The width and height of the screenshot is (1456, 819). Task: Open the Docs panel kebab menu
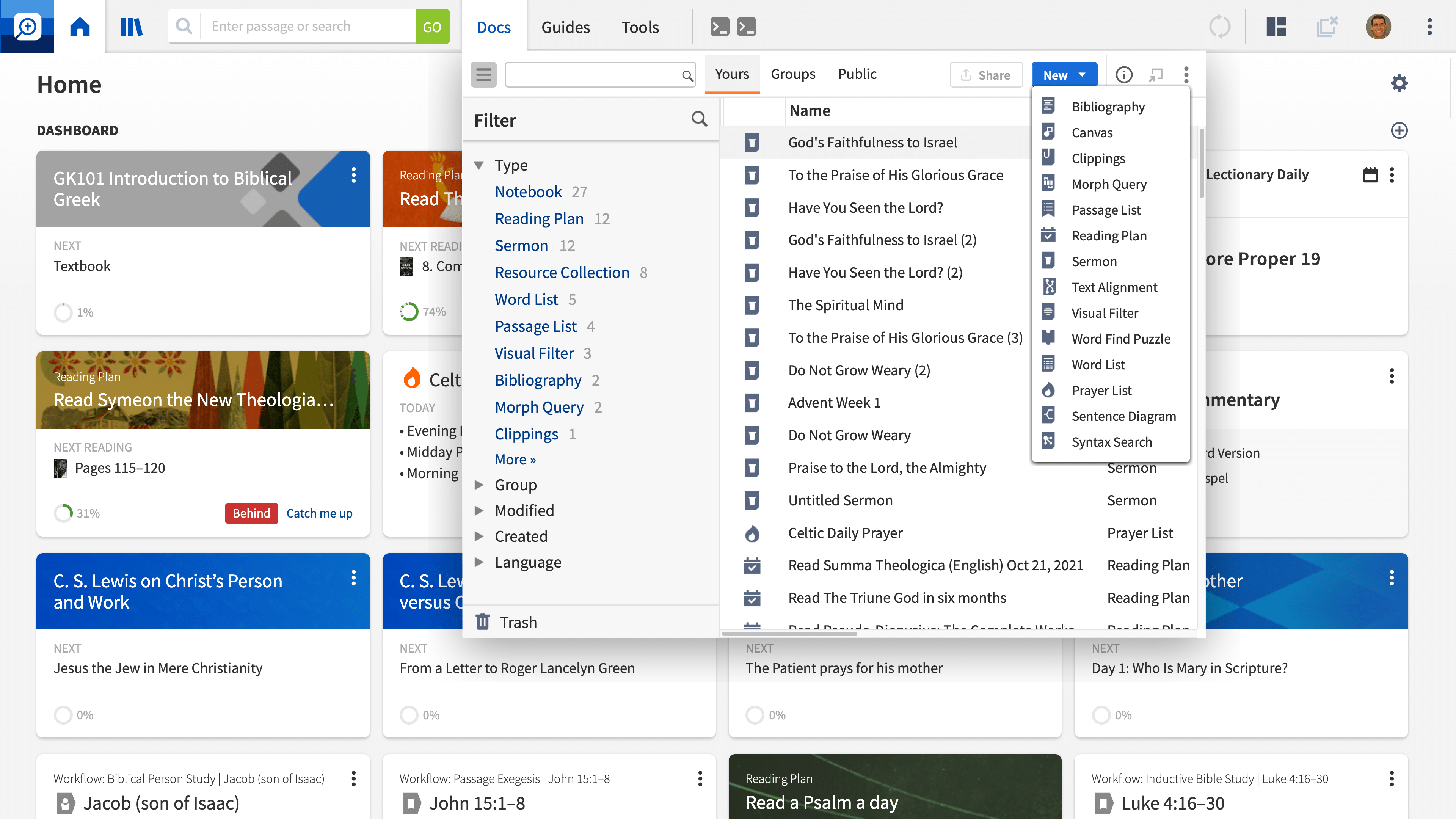coord(1186,75)
